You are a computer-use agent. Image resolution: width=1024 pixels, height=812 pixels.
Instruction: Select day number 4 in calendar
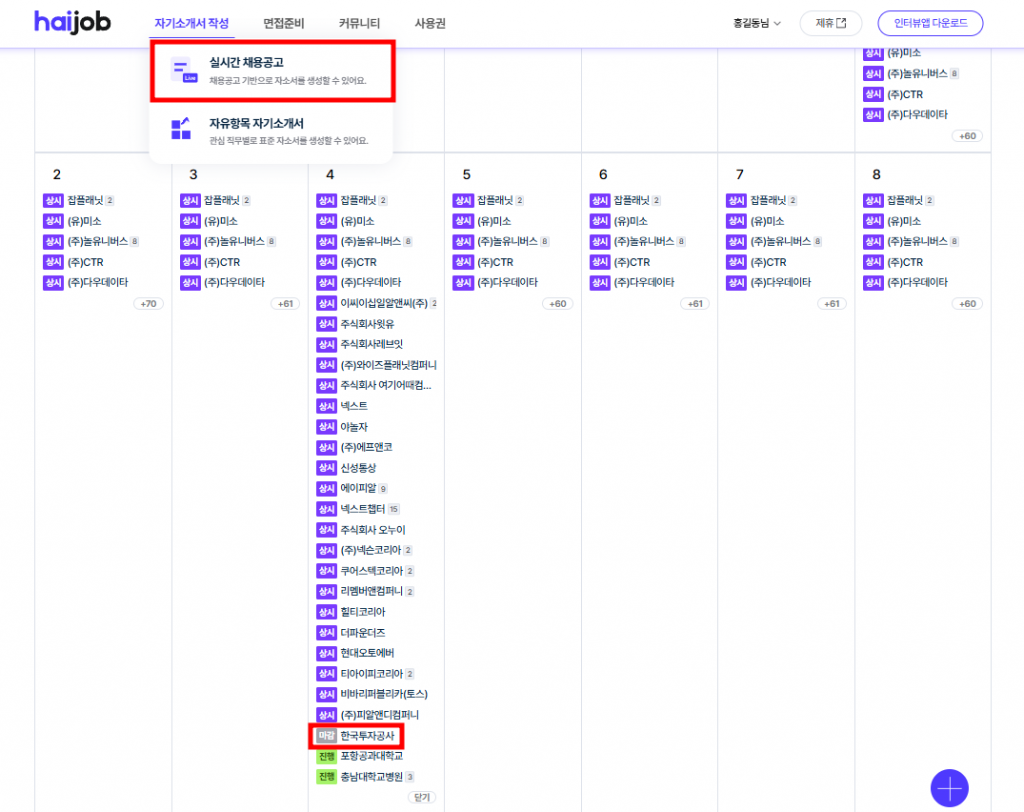coord(330,174)
